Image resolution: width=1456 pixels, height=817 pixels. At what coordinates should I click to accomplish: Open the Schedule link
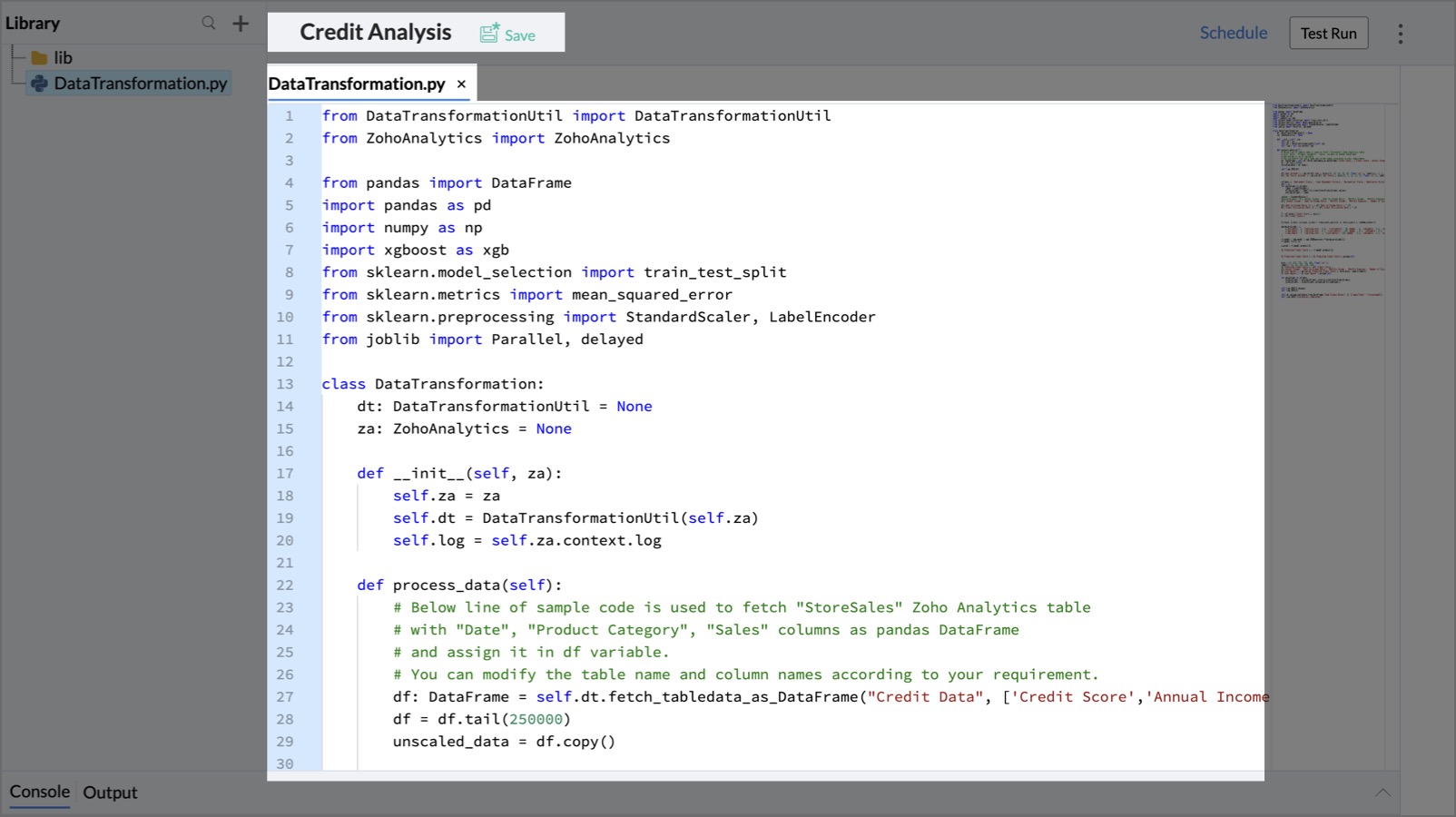[1233, 32]
